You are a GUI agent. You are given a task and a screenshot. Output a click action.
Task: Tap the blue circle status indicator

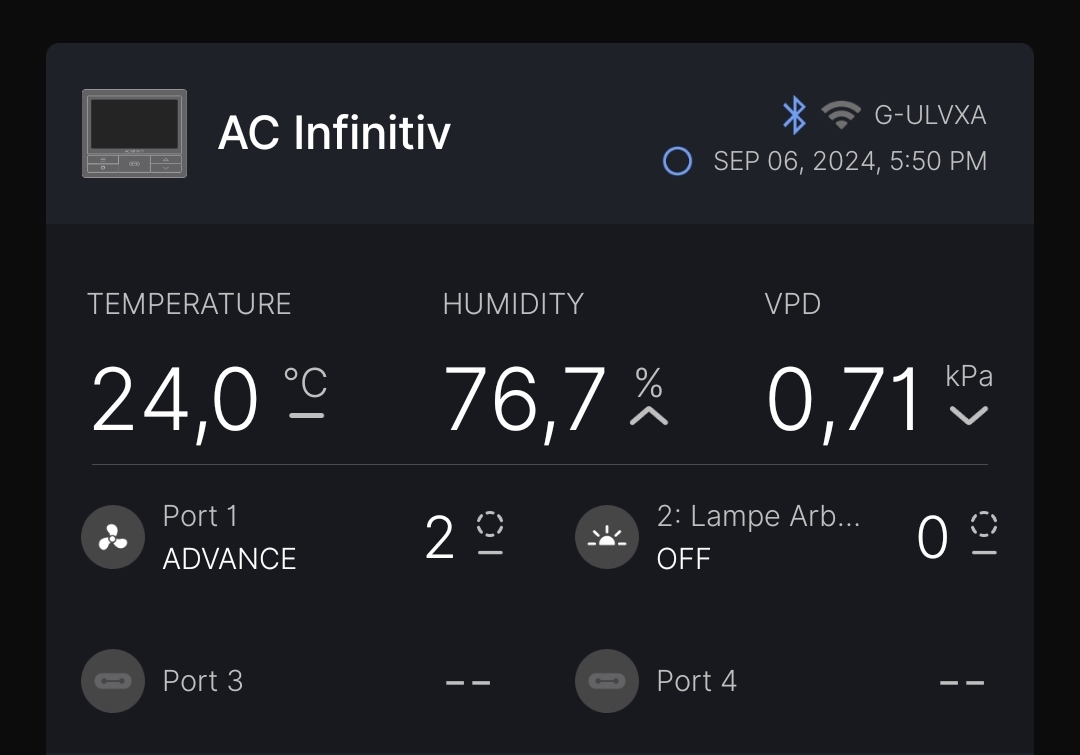click(x=677, y=161)
